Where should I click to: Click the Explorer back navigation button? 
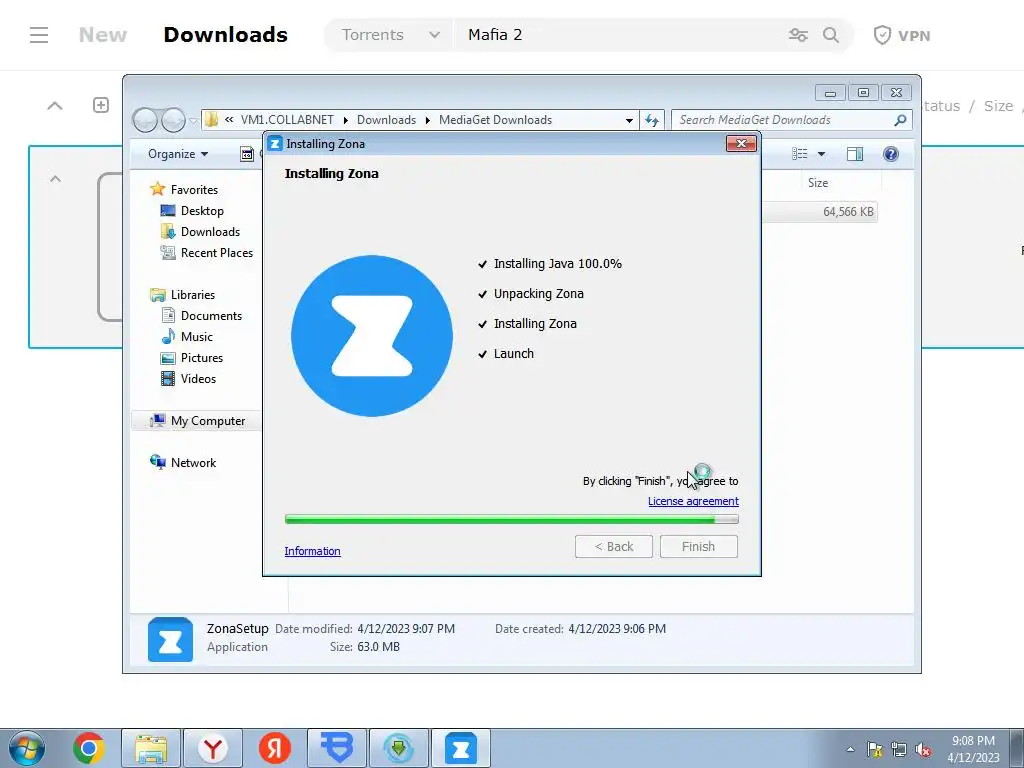145,120
